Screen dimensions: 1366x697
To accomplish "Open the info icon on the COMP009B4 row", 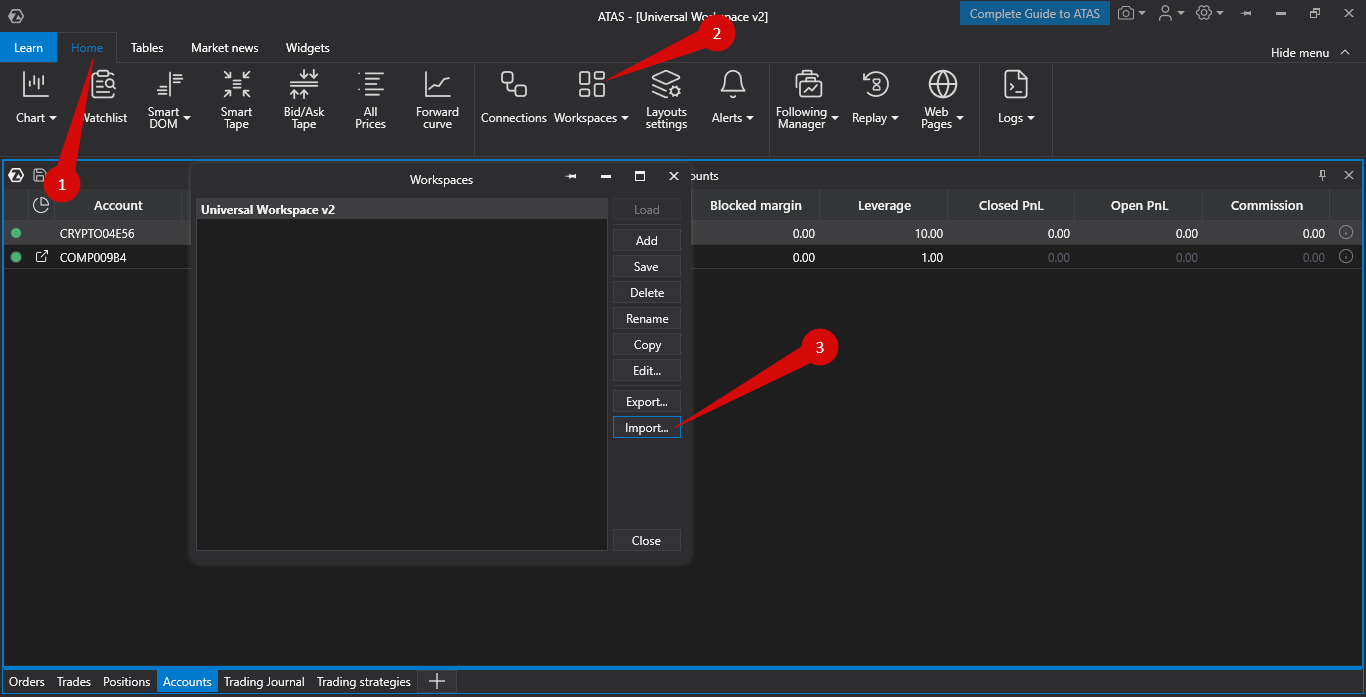I will pos(1346,257).
